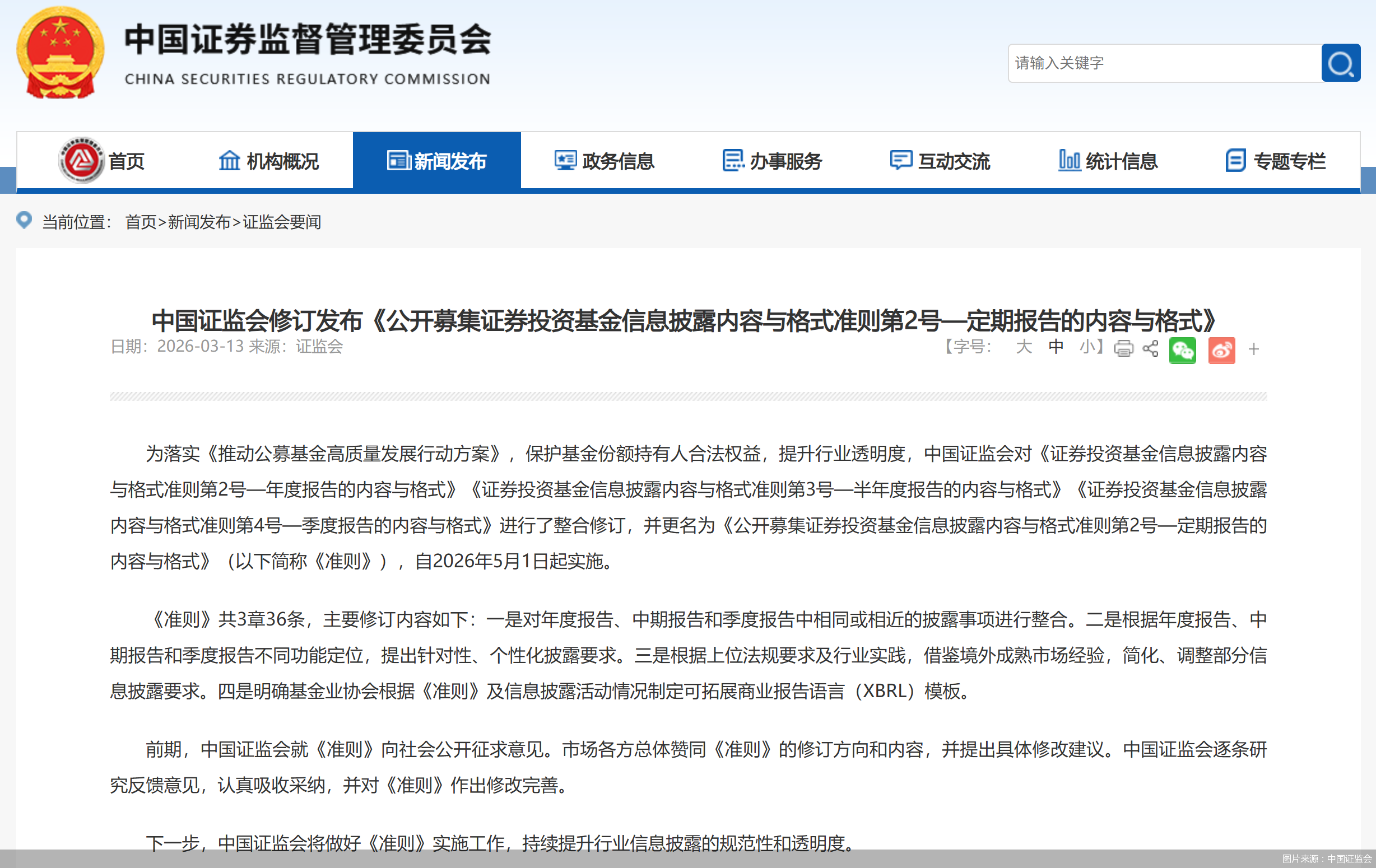This screenshot has height=868, width=1376.
Task: Select medium font size 中
Action: pyautogui.click(x=1056, y=348)
